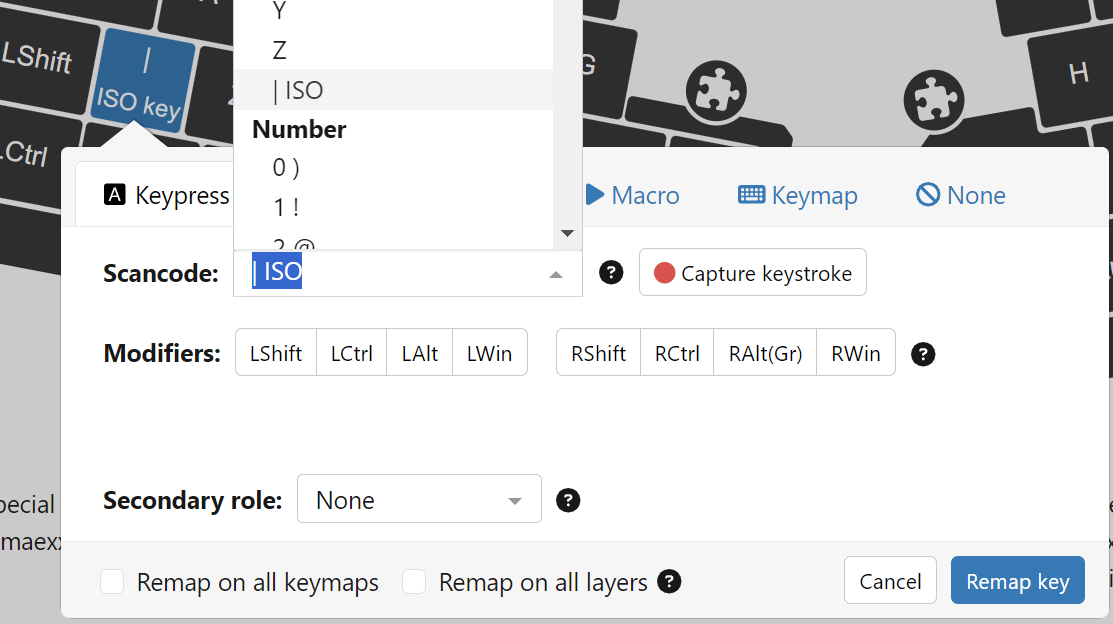Switch to the Keymap tab
This screenshot has width=1113, height=624.
click(798, 195)
